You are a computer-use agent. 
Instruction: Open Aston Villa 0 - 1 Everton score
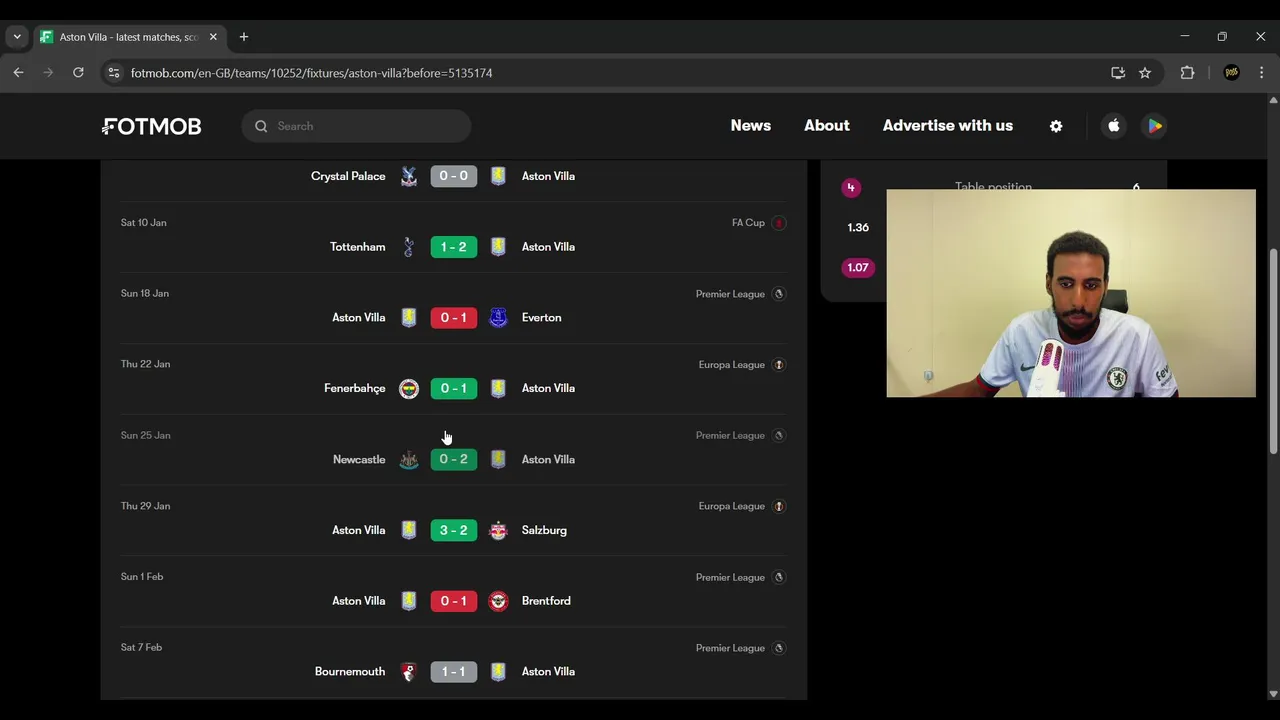tap(454, 318)
